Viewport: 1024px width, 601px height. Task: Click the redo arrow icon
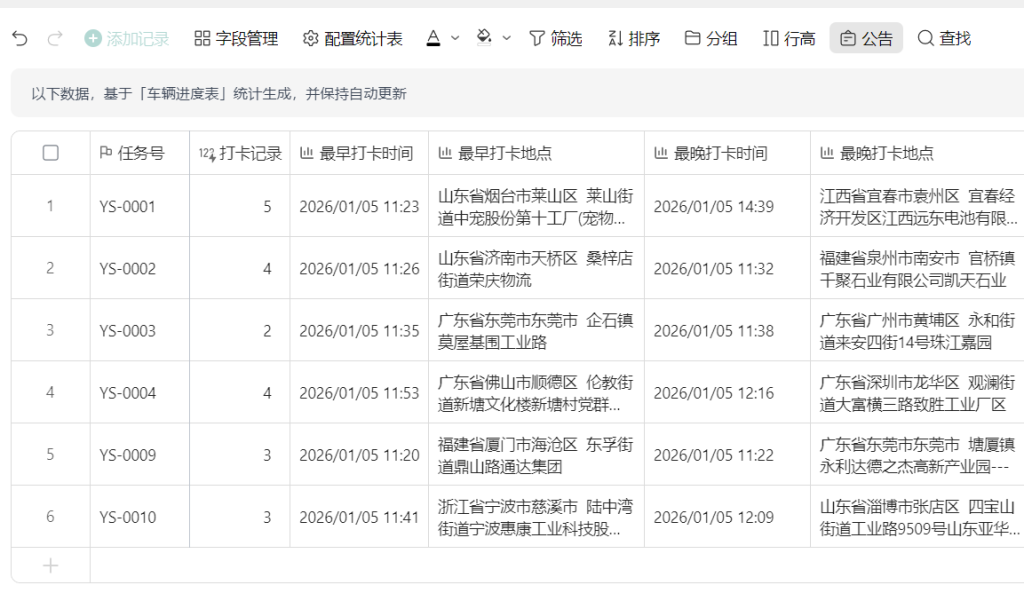point(56,39)
